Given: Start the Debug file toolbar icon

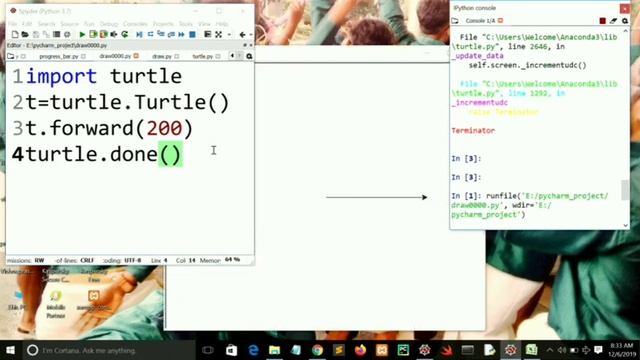Looking at the screenshot, I should pyautogui.click(x=139, y=35).
